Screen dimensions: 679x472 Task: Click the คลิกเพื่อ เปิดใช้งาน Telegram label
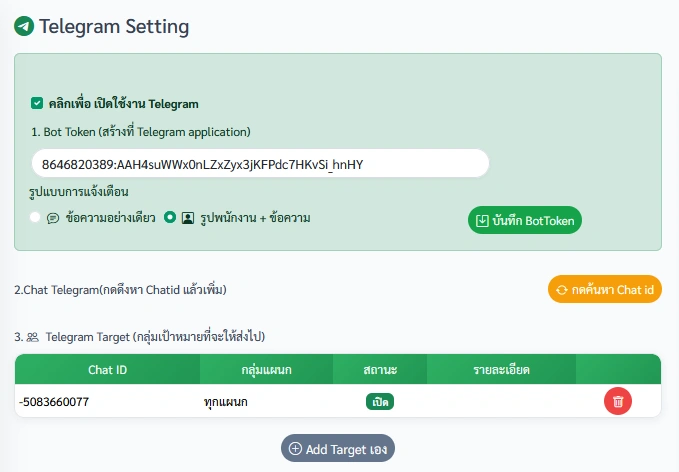[x=123, y=104]
